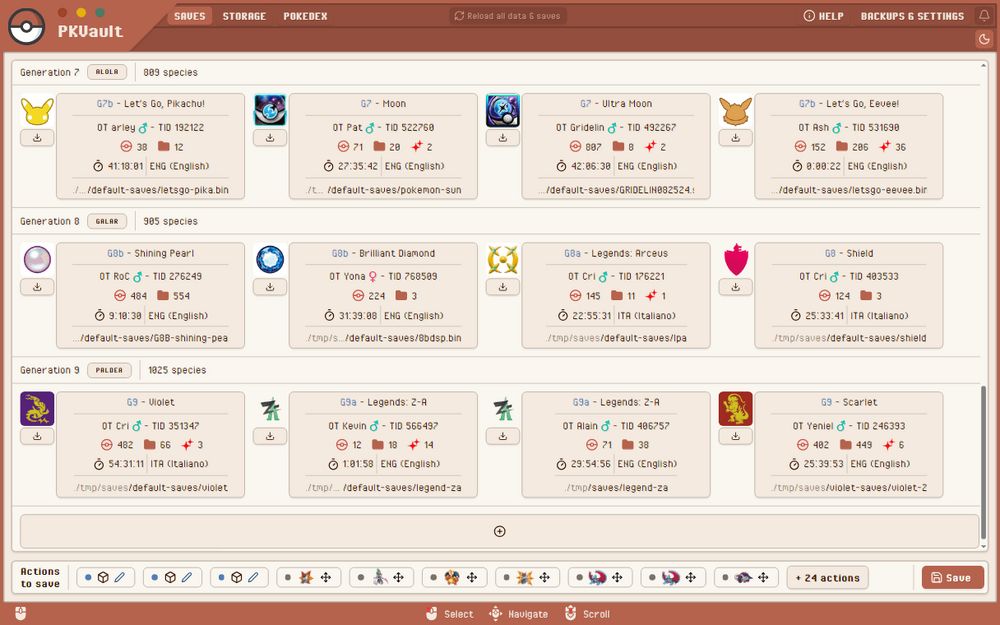Image resolution: width=1000 pixels, height=625 pixels.
Task: Download the Brilliant Diamond save file
Action: click(270, 287)
